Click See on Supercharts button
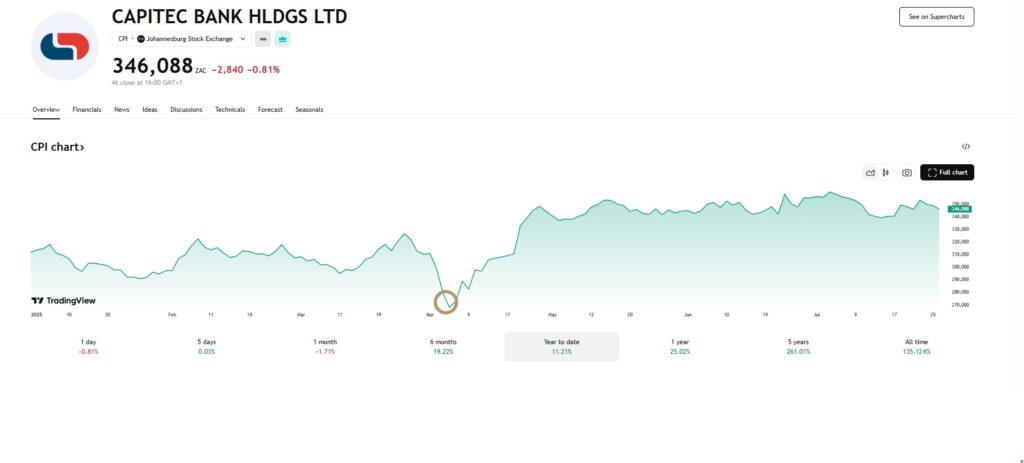This screenshot has width=1024, height=463. (936, 17)
